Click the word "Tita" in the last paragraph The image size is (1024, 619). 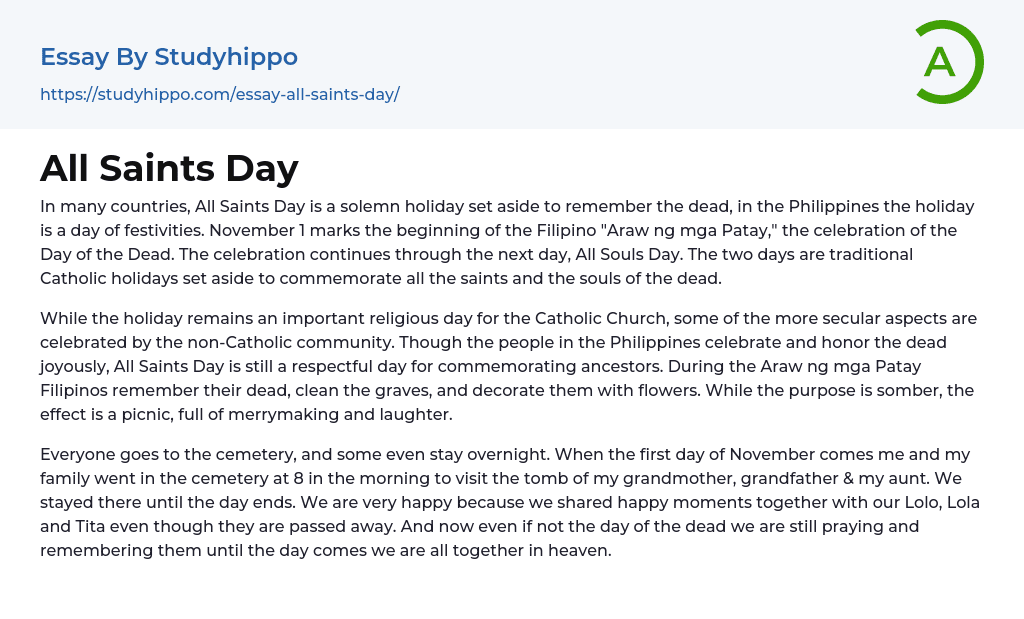pyautogui.click(x=95, y=527)
